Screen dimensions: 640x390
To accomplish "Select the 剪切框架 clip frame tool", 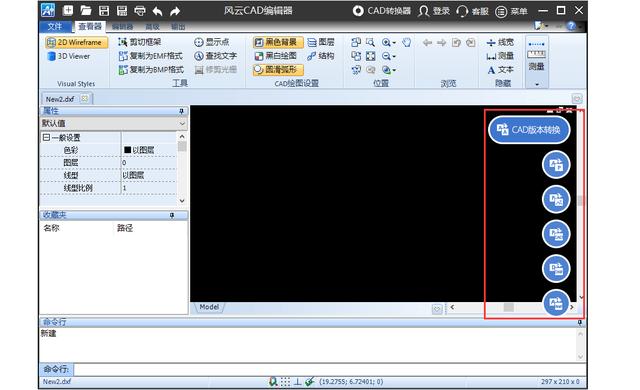I will [x=140, y=42].
